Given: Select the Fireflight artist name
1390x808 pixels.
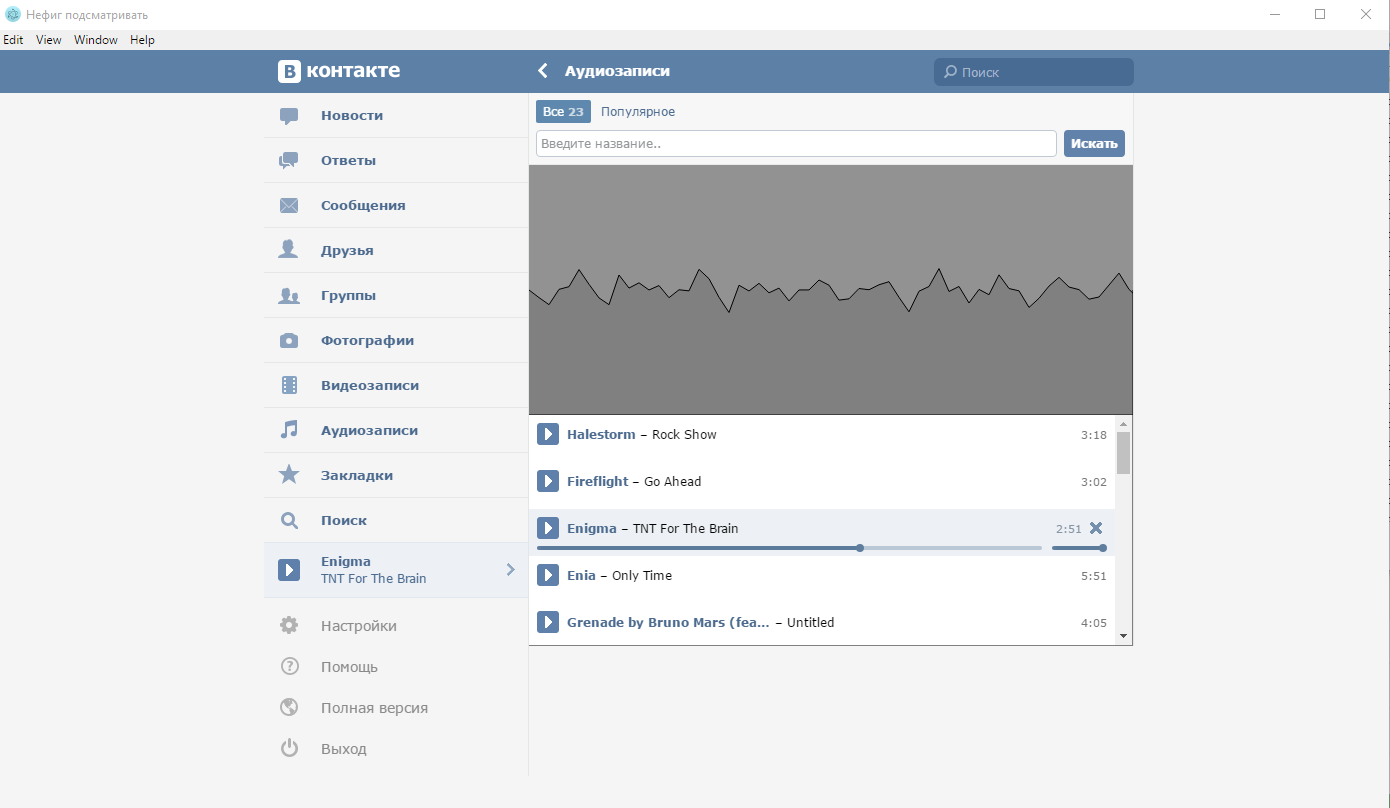Looking at the screenshot, I should (x=598, y=482).
